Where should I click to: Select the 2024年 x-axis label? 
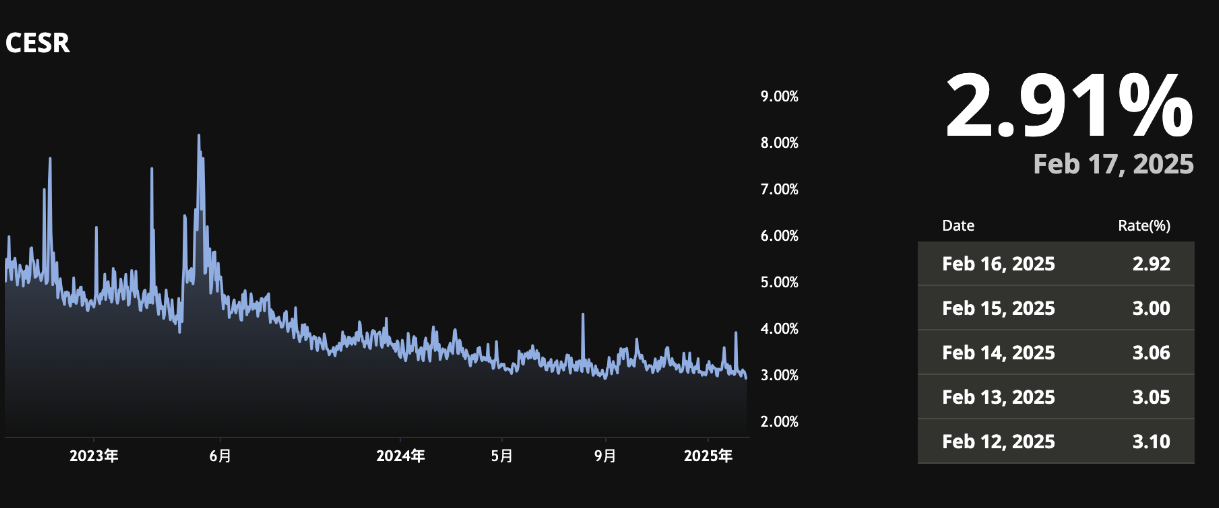(400, 456)
